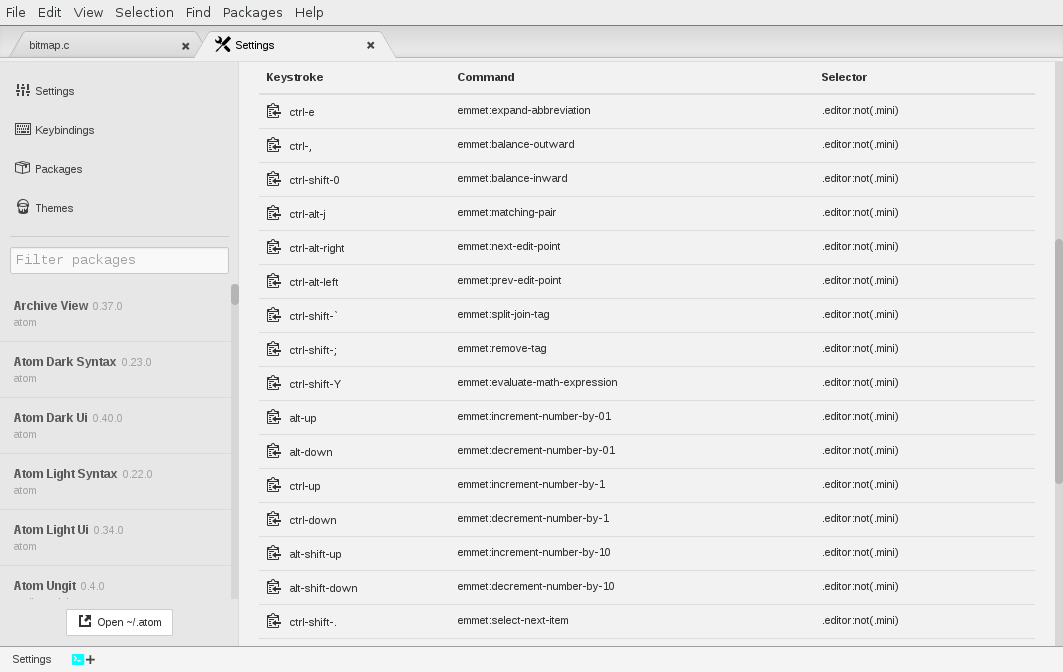Image resolution: width=1063 pixels, height=672 pixels.
Task: Click the emmet:expand-abbreviation command text
Action: (523, 111)
